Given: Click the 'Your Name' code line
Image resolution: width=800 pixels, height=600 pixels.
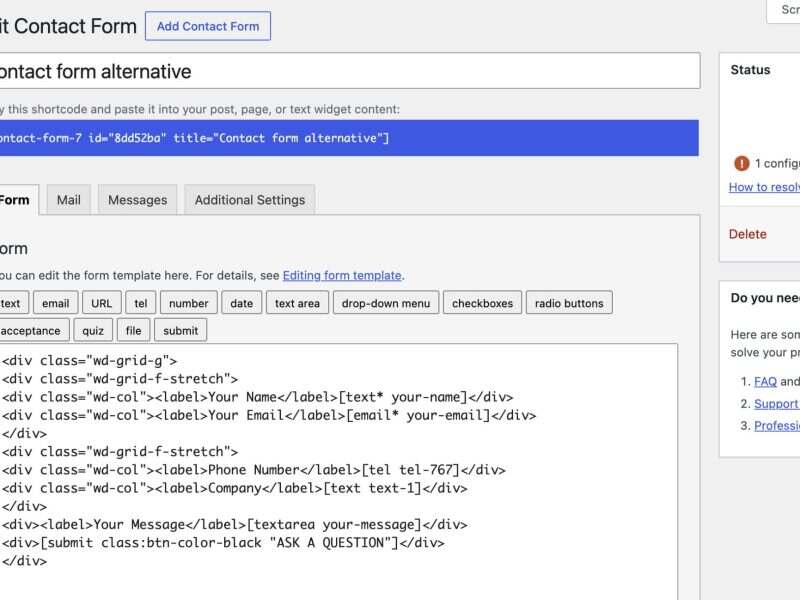Looking at the screenshot, I should [x=258, y=397].
